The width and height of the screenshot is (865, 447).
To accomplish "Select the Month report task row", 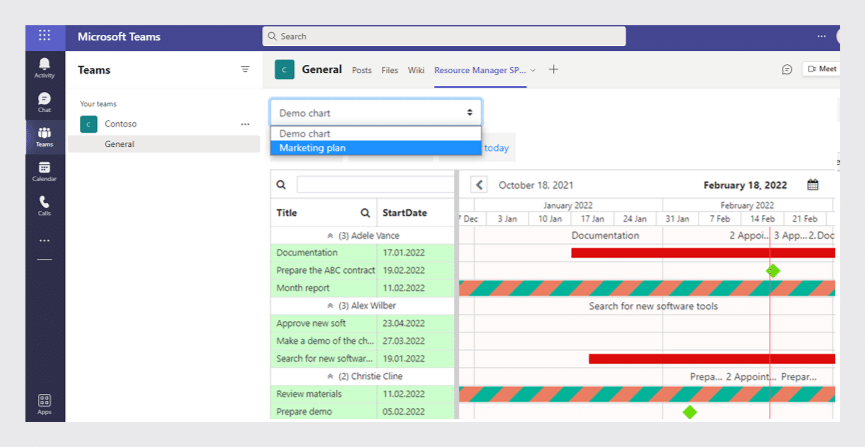I will coord(362,288).
